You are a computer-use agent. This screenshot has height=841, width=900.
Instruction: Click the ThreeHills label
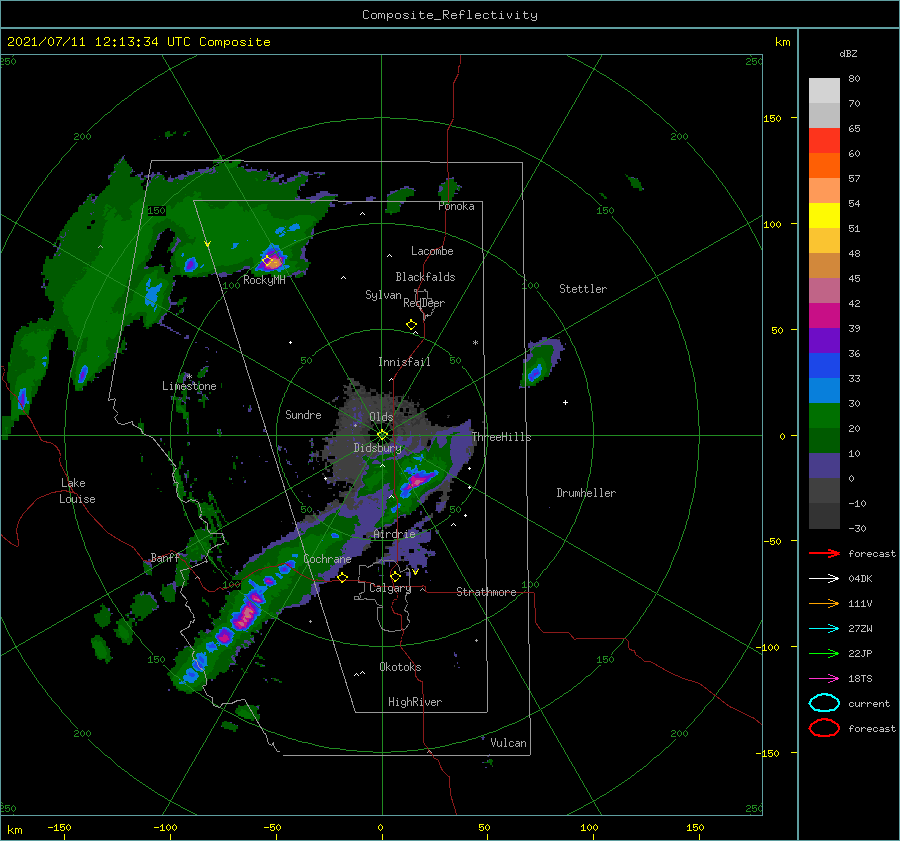pyautogui.click(x=502, y=437)
